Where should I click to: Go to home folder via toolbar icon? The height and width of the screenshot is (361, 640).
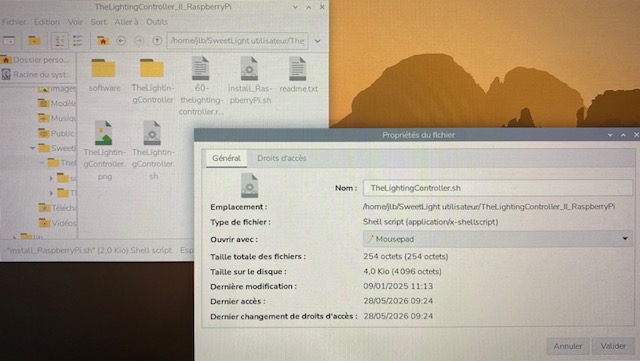click(x=102, y=41)
